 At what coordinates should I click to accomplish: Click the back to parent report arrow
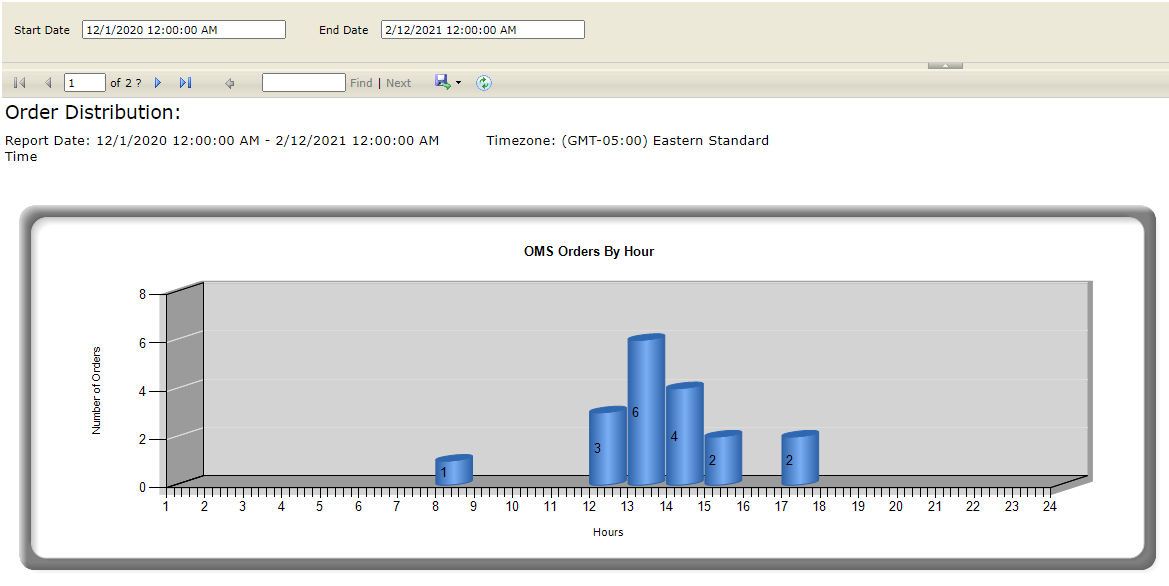(229, 83)
